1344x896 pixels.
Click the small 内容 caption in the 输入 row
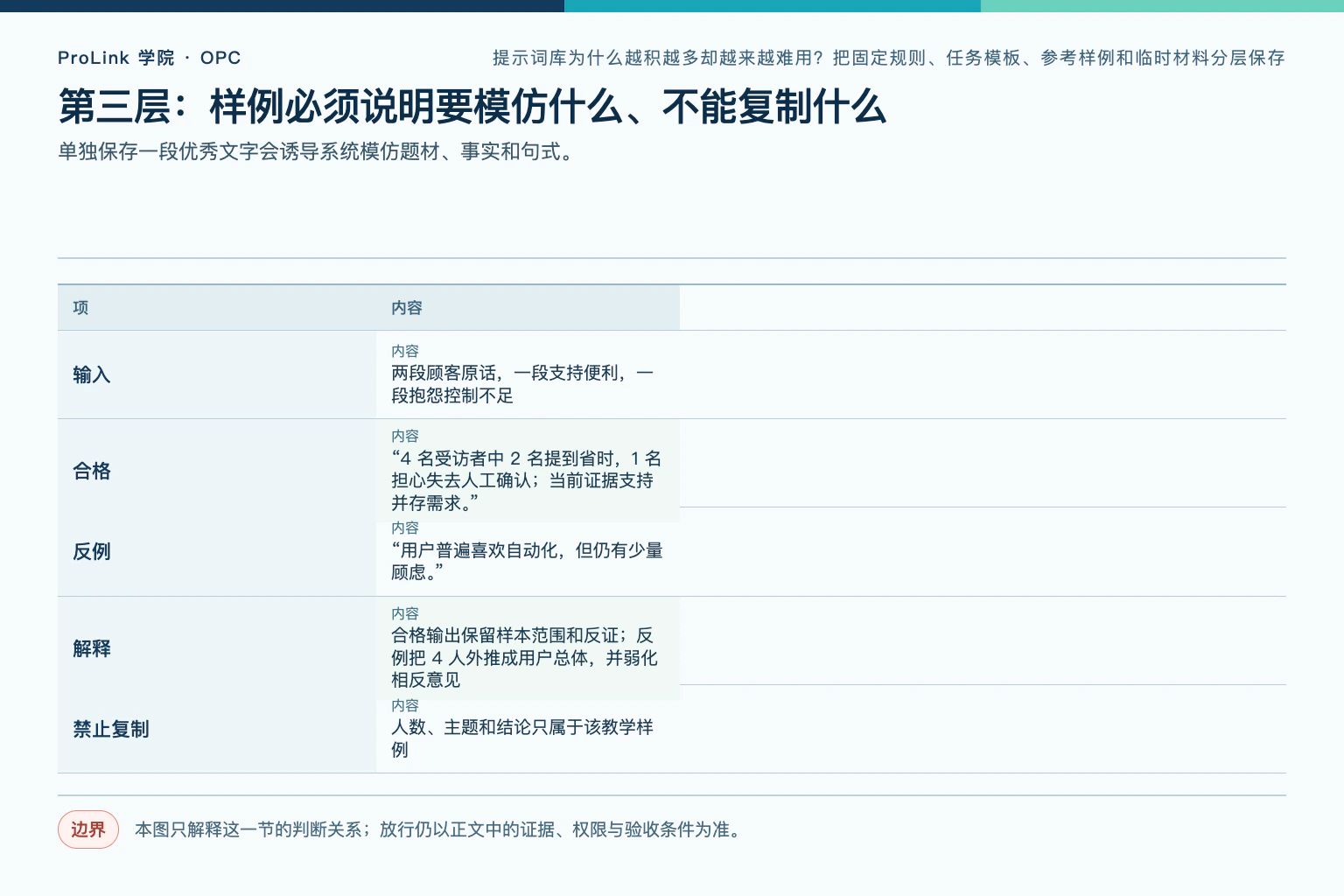tap(405, 351)
